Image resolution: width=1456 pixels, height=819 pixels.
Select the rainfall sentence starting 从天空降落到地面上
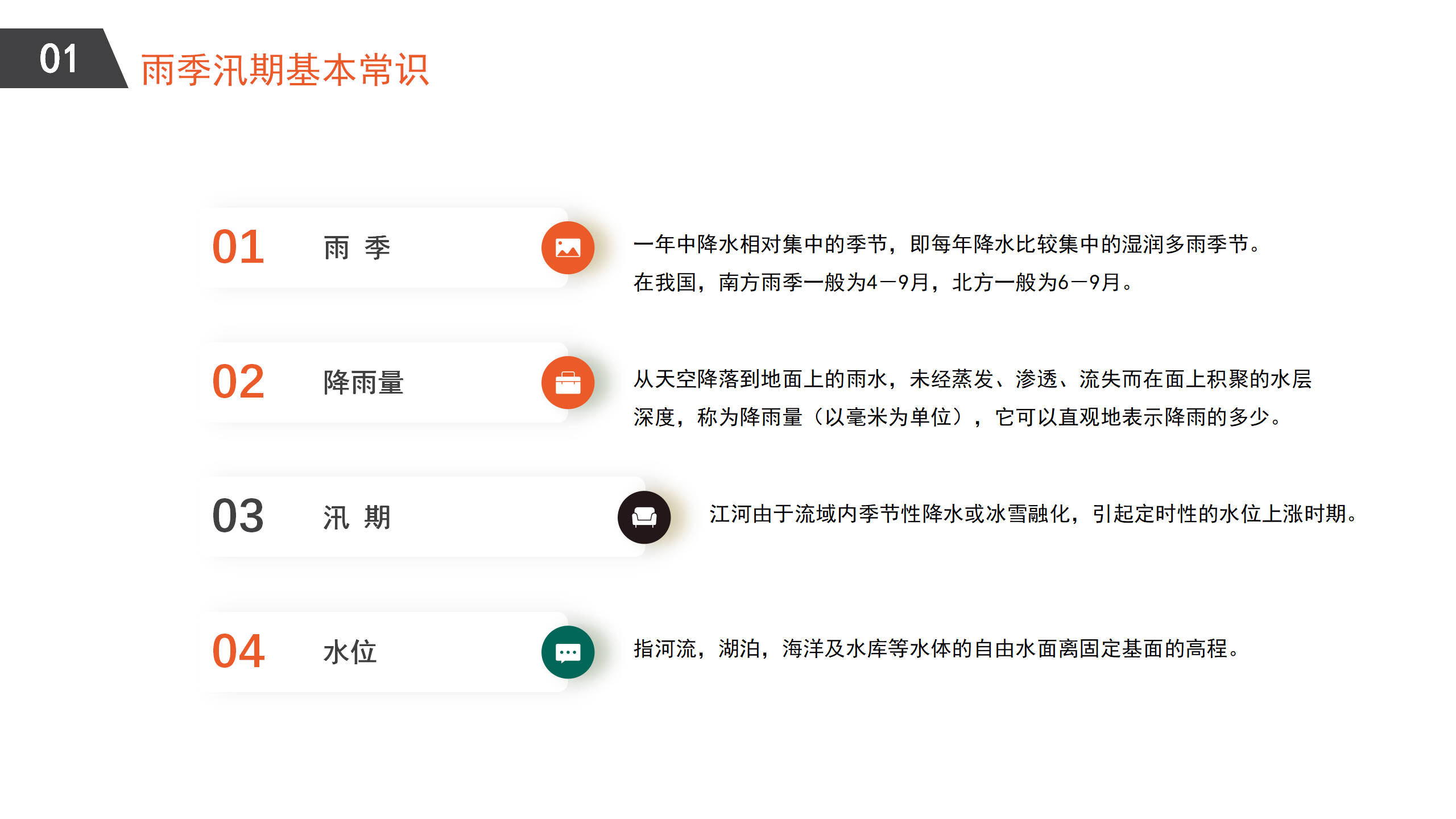click(973, 379)
